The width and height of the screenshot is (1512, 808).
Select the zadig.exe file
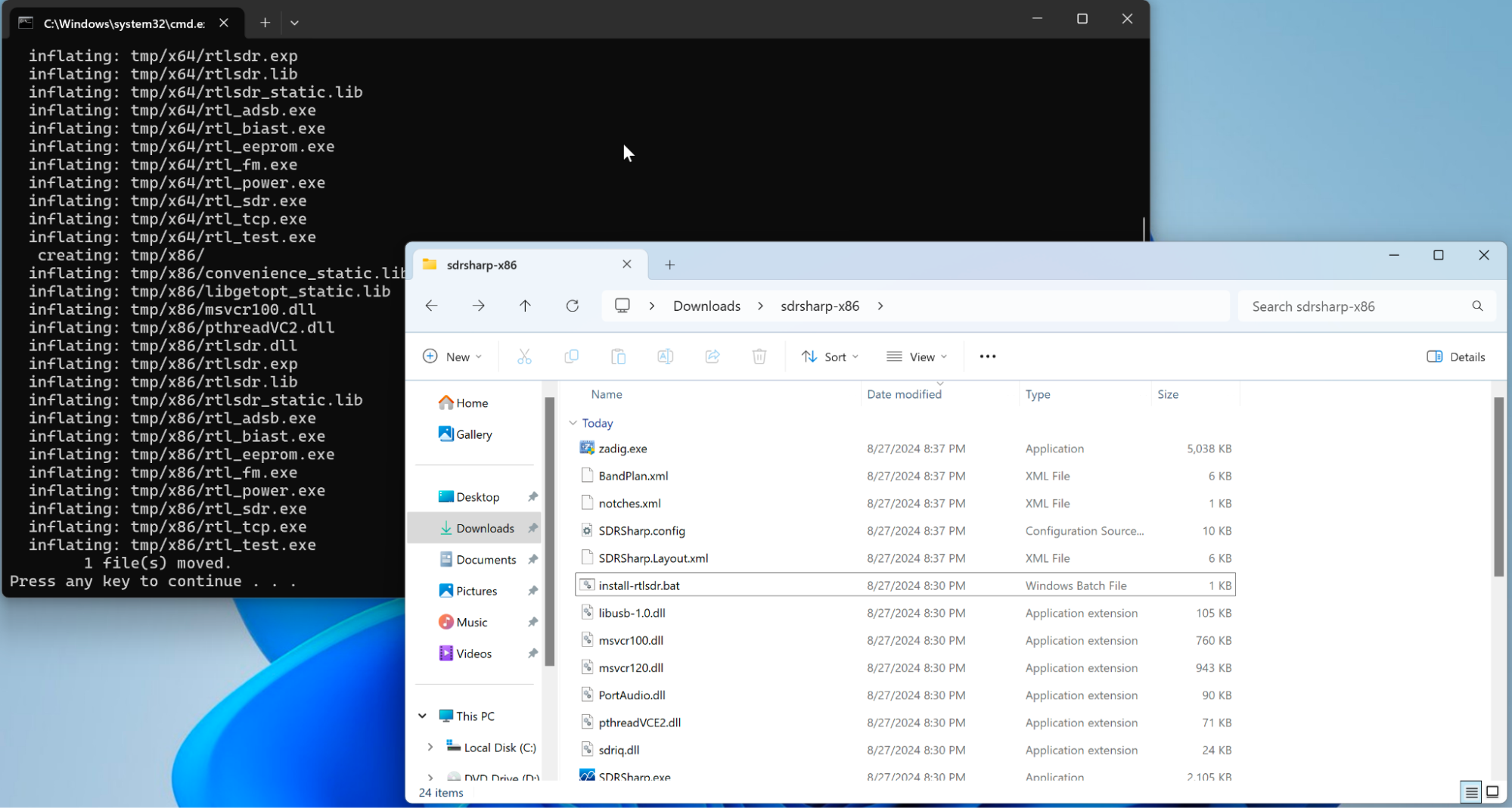(x=622, y=449)
